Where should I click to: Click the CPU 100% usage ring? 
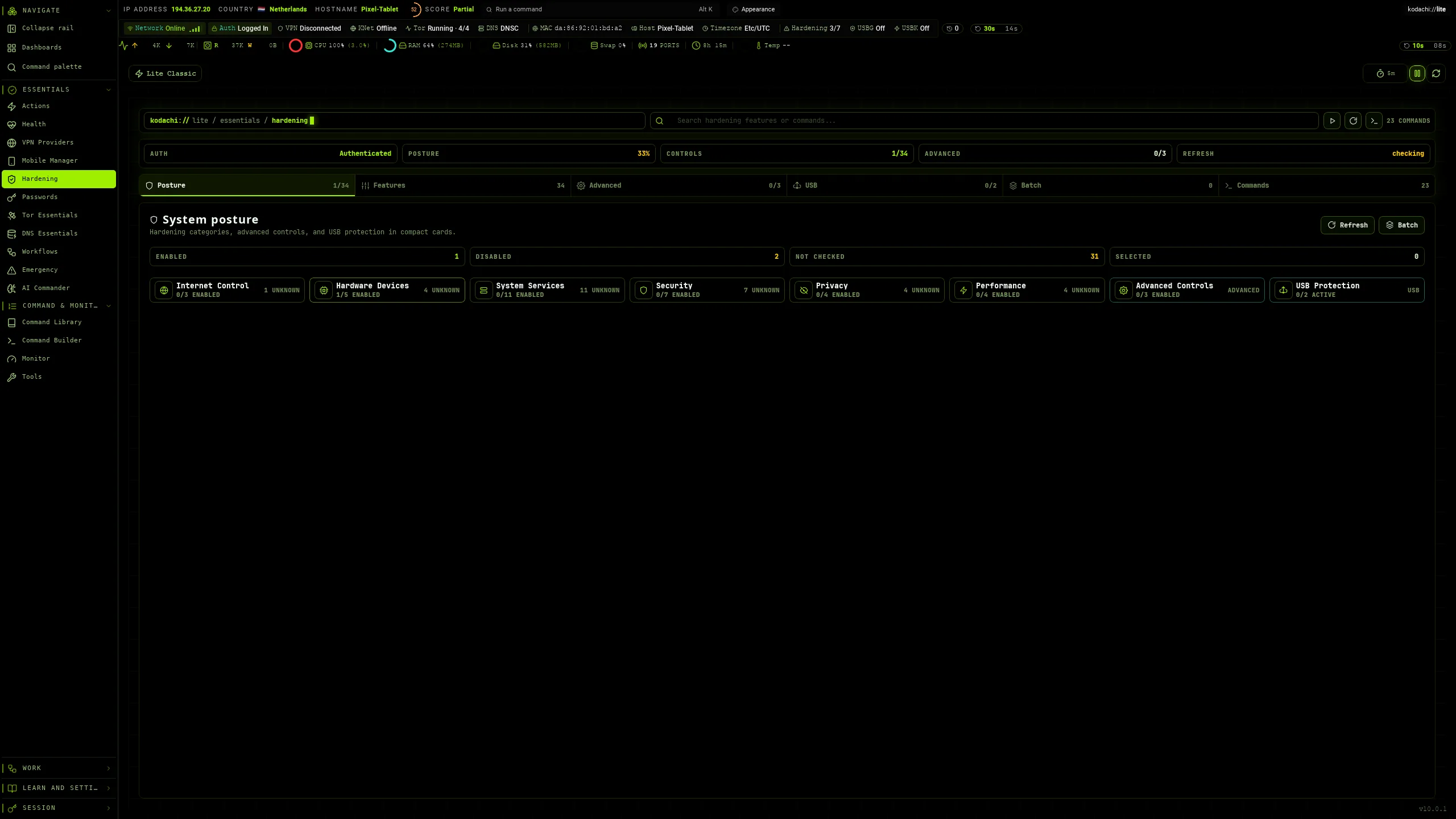pos(296,45)
